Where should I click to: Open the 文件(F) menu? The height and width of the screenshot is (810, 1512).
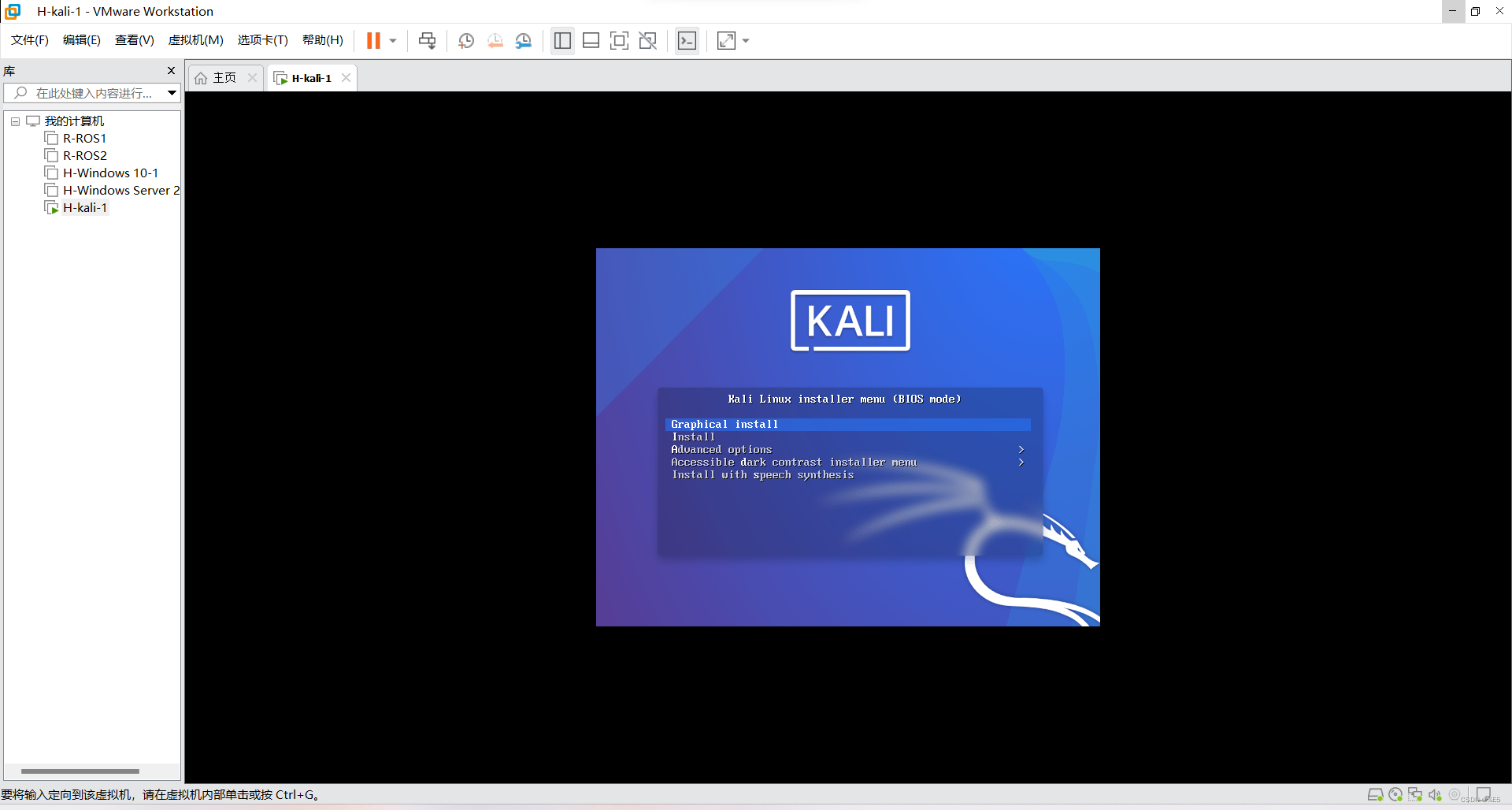coord(30,40)
